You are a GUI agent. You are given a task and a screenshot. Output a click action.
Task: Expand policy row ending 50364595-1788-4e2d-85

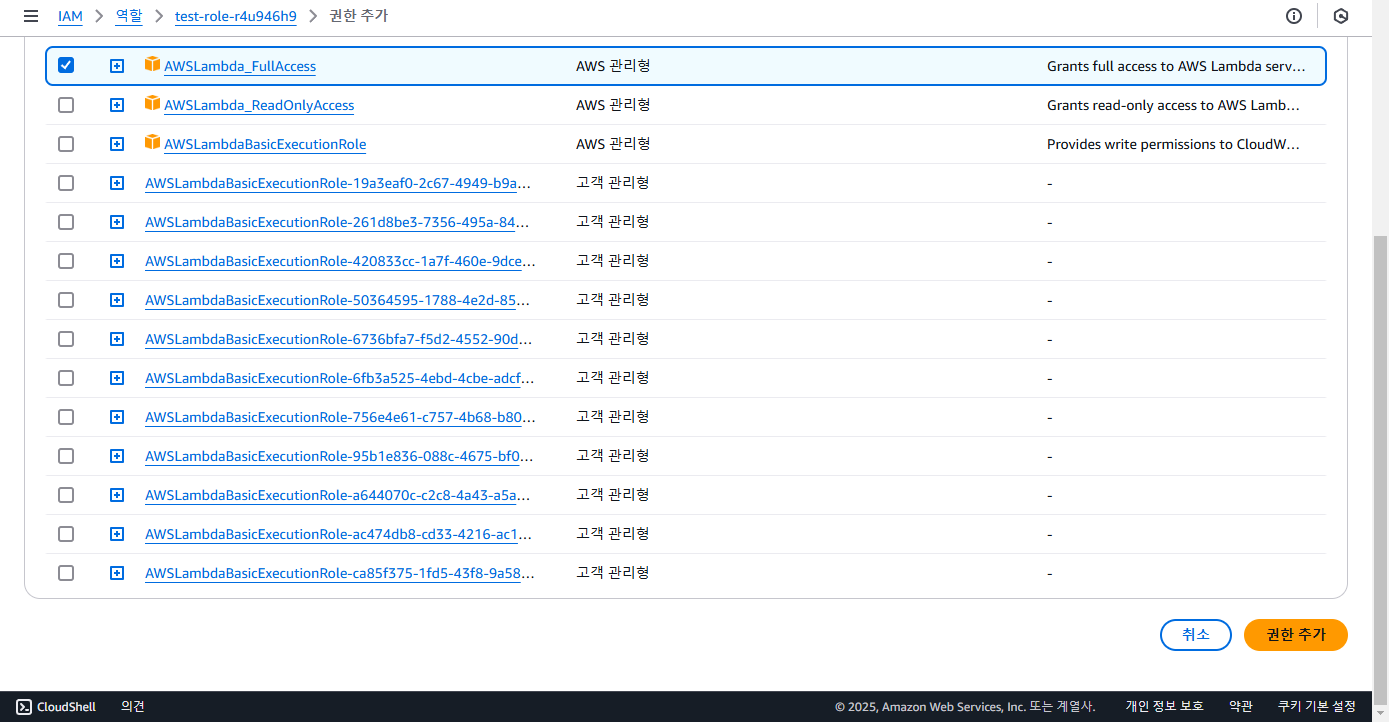117,300
